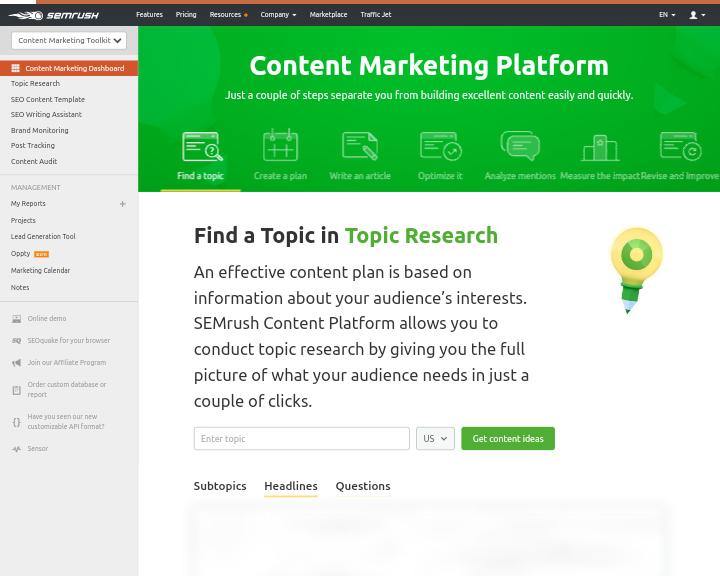
Task: Open the EN language dropdown
Action: coord(667,15)
